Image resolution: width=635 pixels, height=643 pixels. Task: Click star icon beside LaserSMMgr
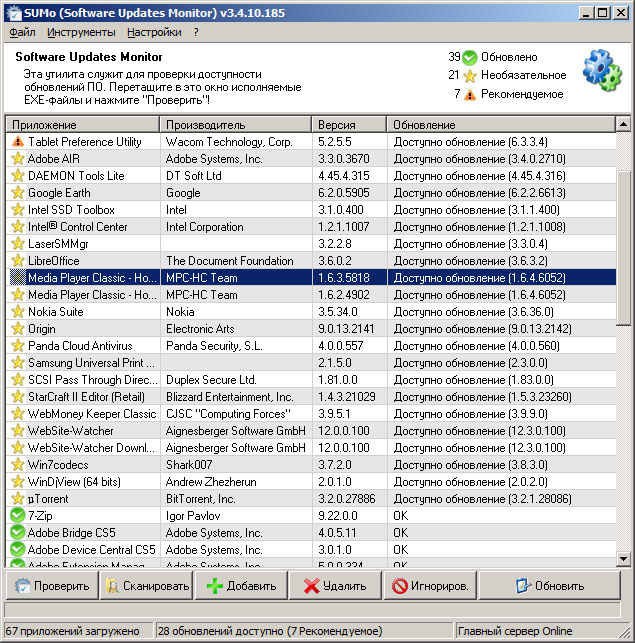18,244
